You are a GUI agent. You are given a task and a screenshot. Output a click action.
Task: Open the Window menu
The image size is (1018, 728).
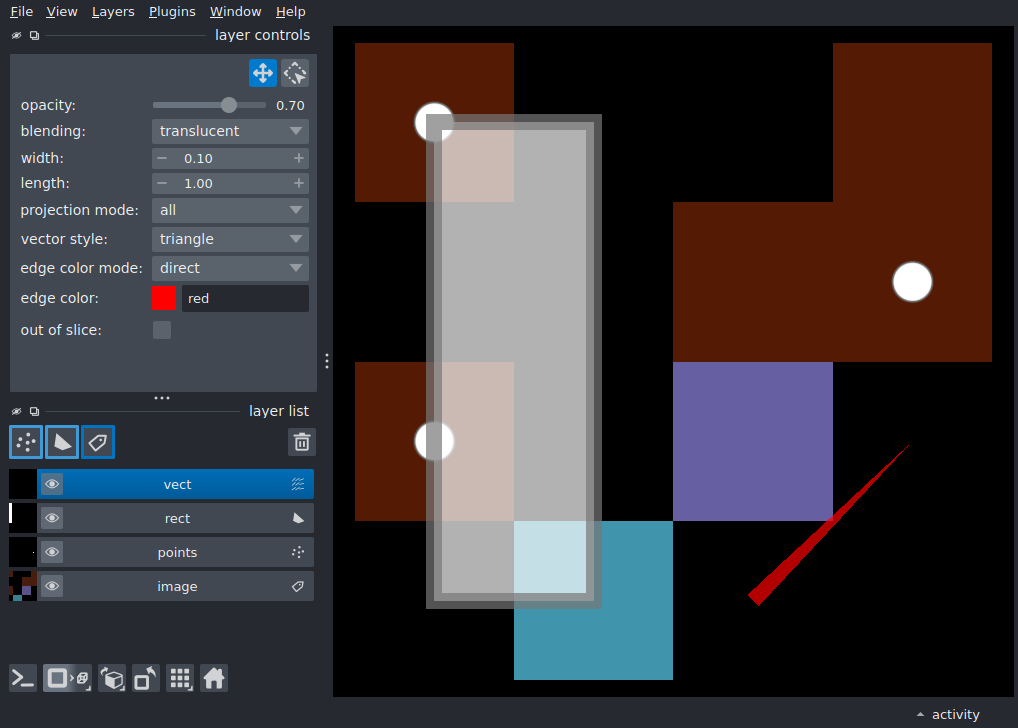[x=235, y=12]
